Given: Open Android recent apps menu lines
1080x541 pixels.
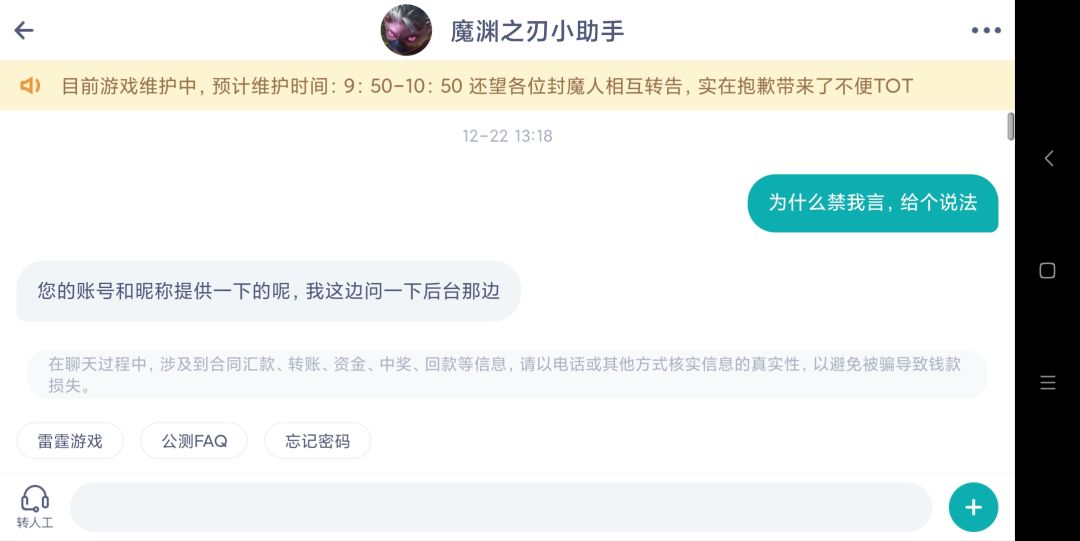Looking at the screenshot, I should point(1048,383).
